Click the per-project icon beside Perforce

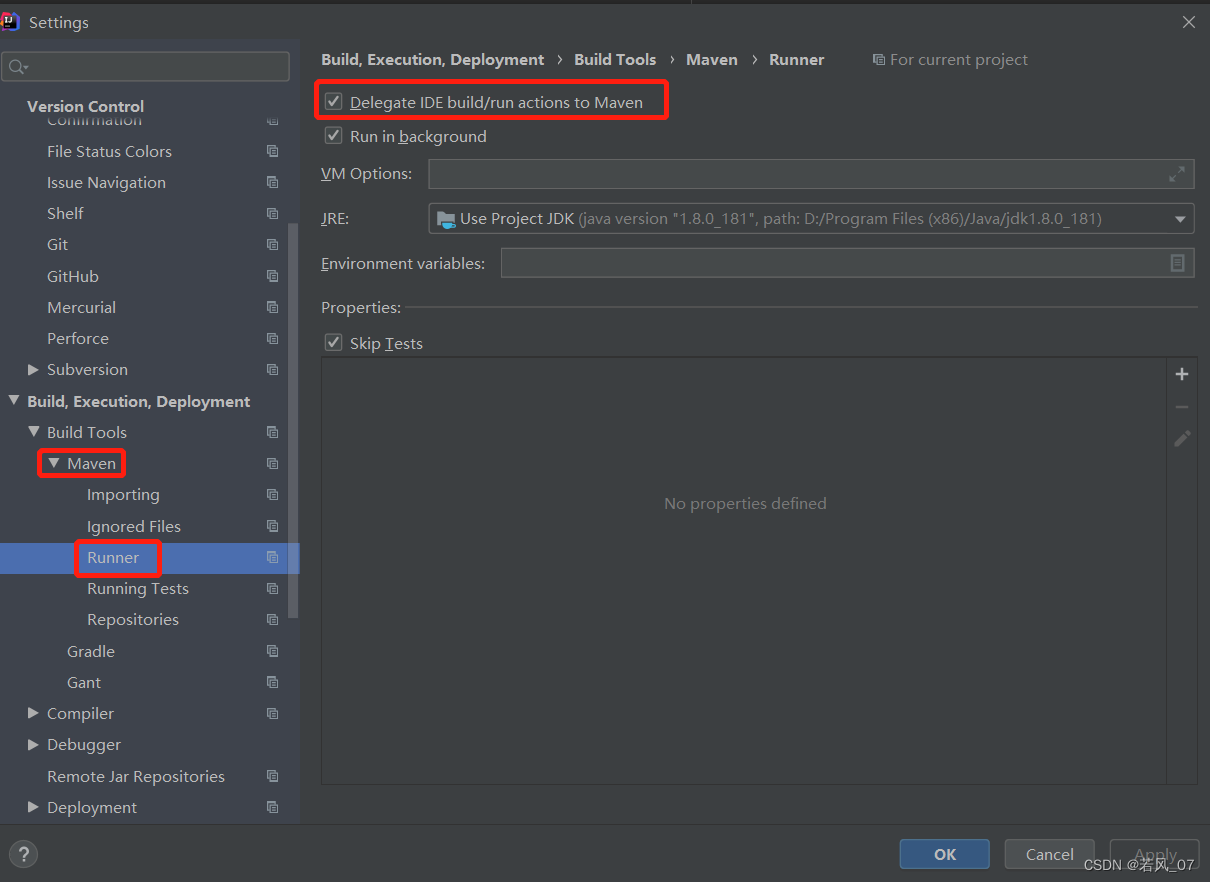pyautogui.click(x=272, y=338)
